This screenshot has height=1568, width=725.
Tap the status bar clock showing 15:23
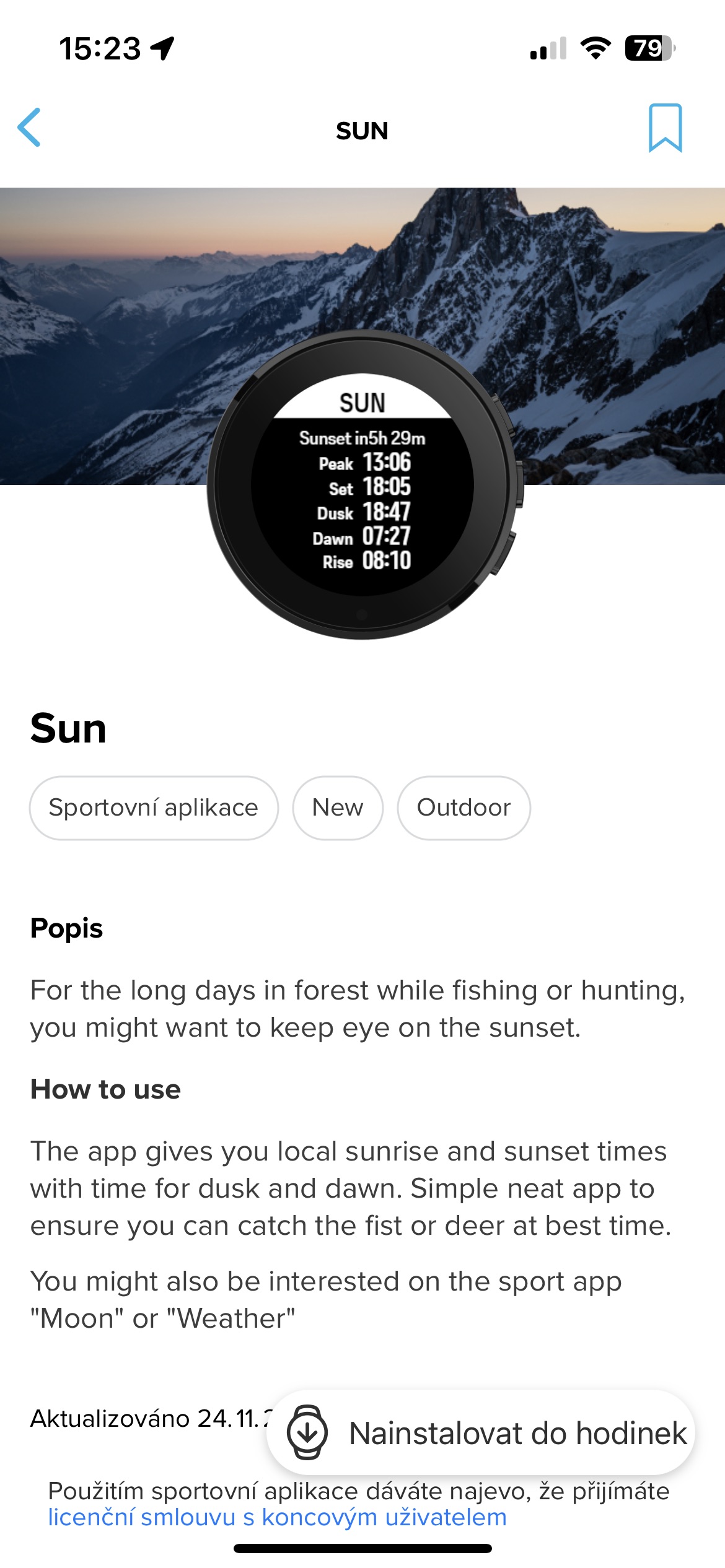point(100,48)
